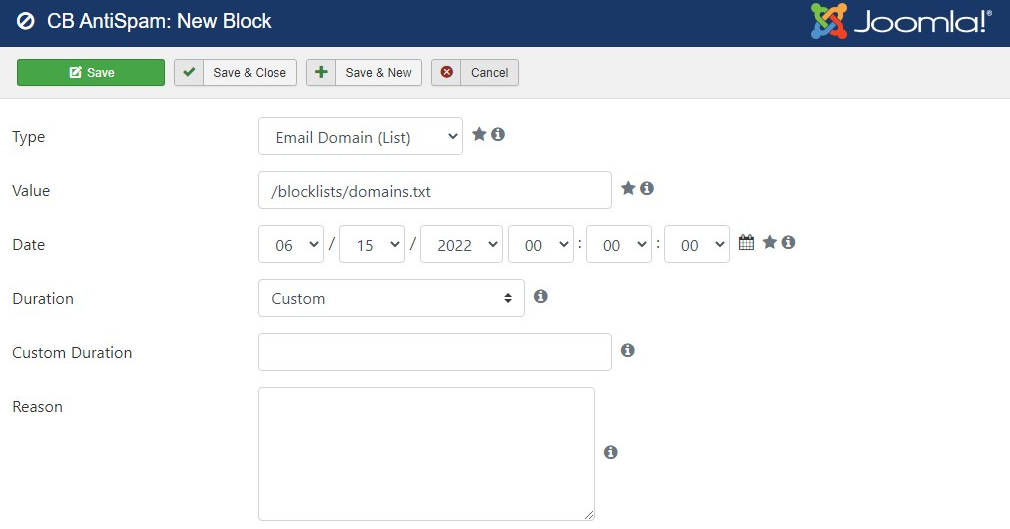Click the required star icon next to Type
Viewport: 1010px width, 529px height.
[479, 134]
